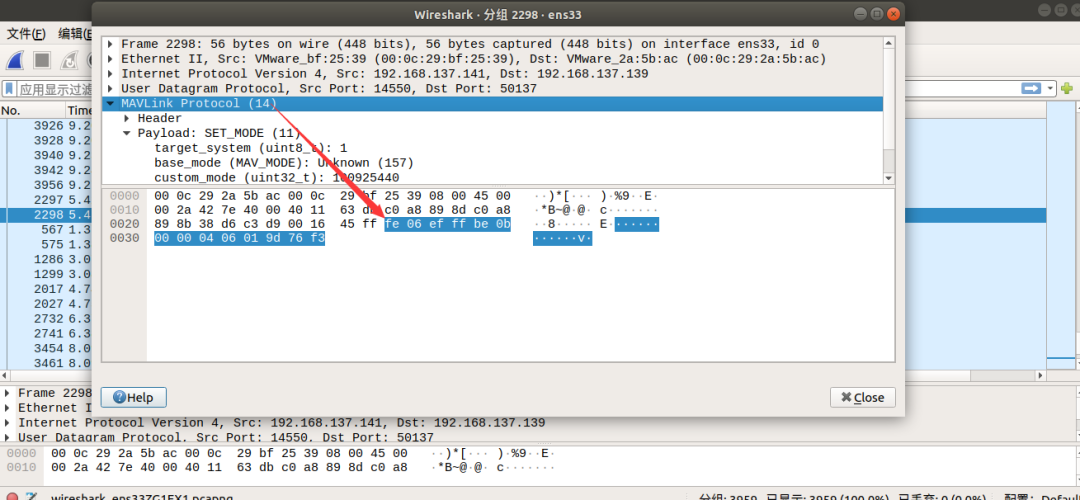Image resolution: width=1080 pixels, height=500 pixels.
Task: Select packet row 2027
Action: click(46, 304)
